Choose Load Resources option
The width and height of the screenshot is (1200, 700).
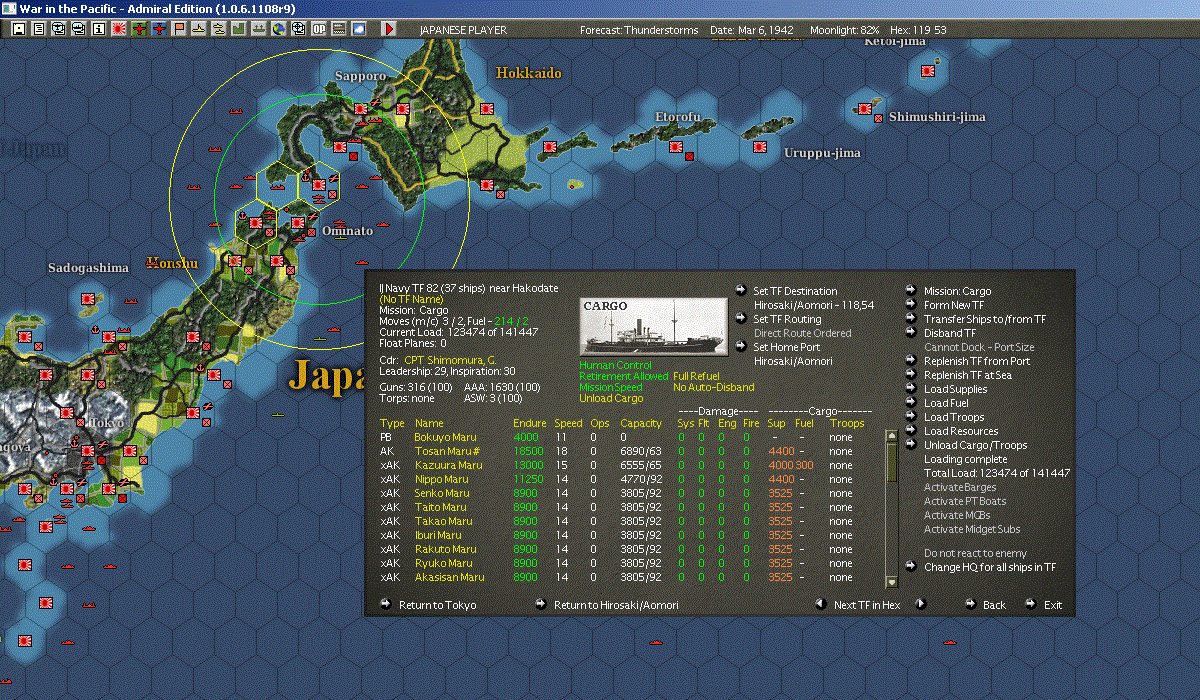click(961, 431)
